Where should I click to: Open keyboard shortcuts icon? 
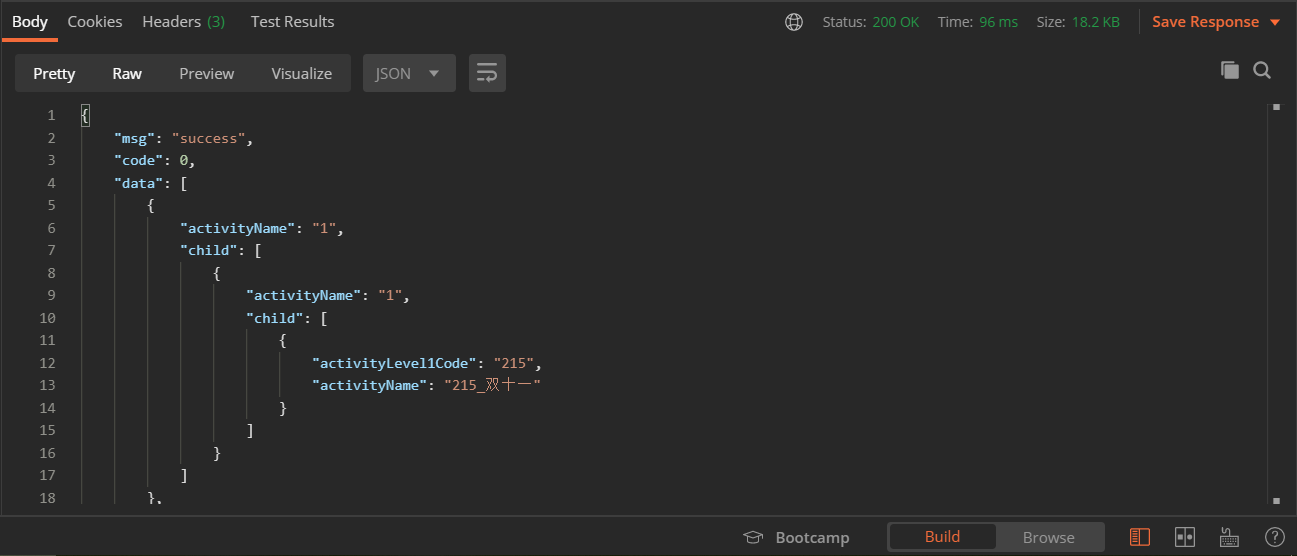[1230, 537]
